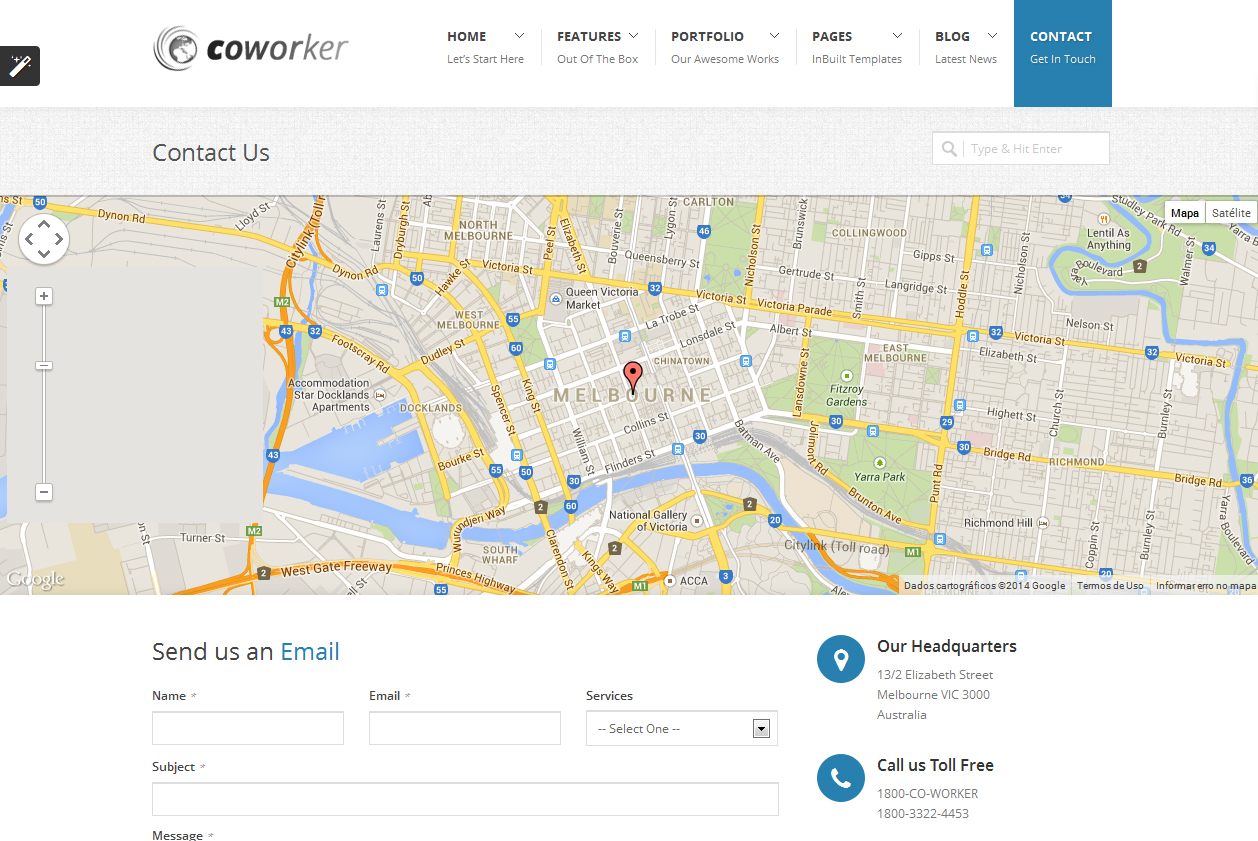Click the map pan control arrows
Viewport: 1258px width, 841px height.
pos(44,240)
